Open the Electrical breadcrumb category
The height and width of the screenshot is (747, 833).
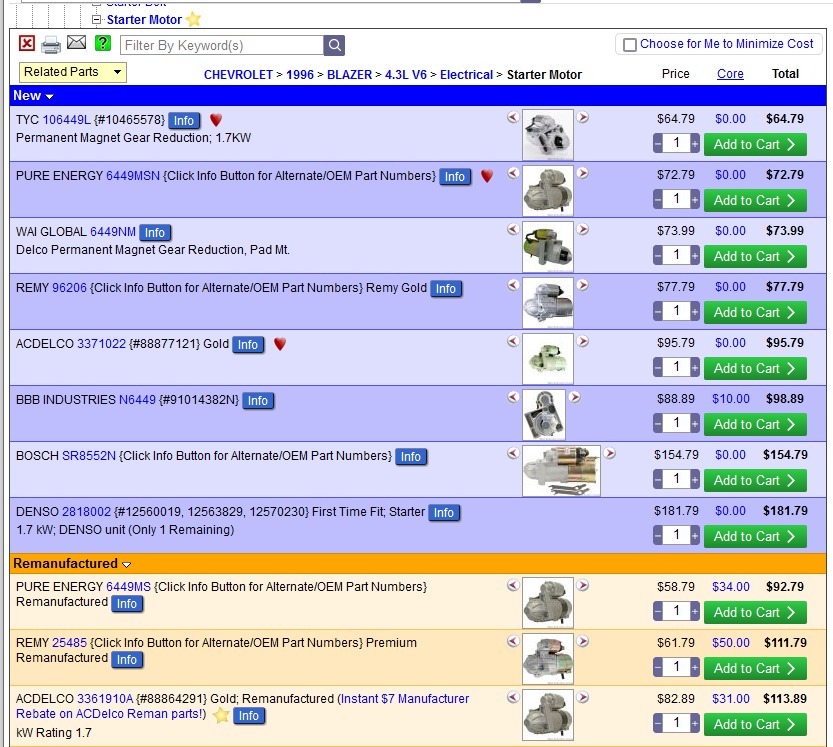point(466,74)
